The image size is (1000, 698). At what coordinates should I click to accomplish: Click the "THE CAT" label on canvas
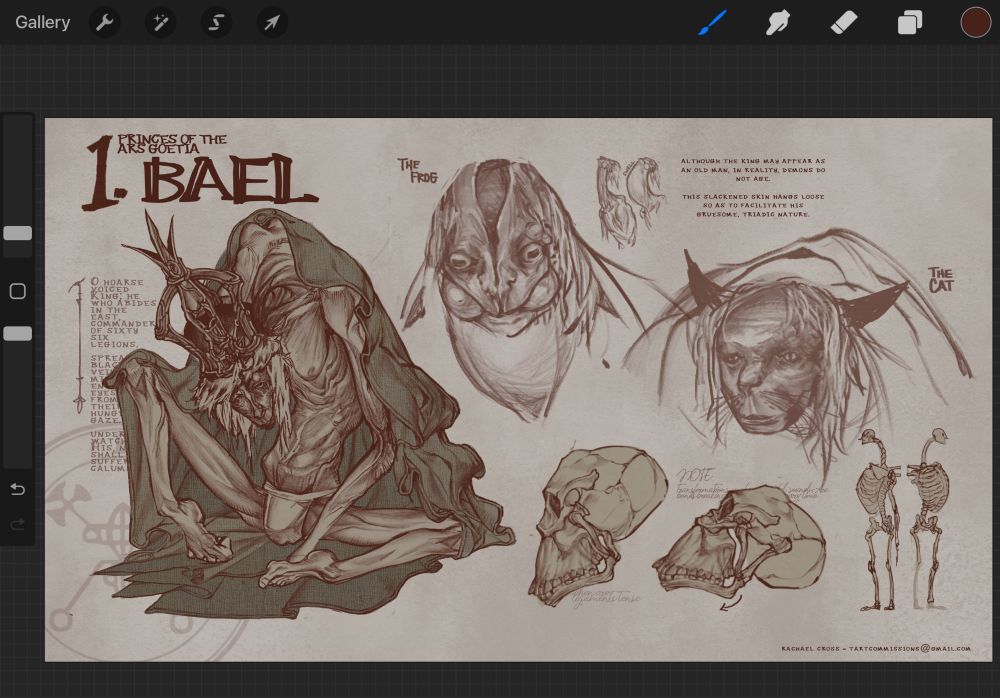941,279
